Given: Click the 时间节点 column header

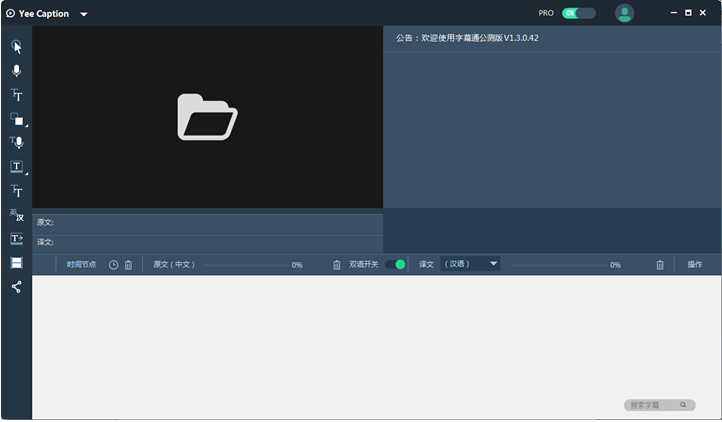Looking at the screenshot, I should pos(82,264).
